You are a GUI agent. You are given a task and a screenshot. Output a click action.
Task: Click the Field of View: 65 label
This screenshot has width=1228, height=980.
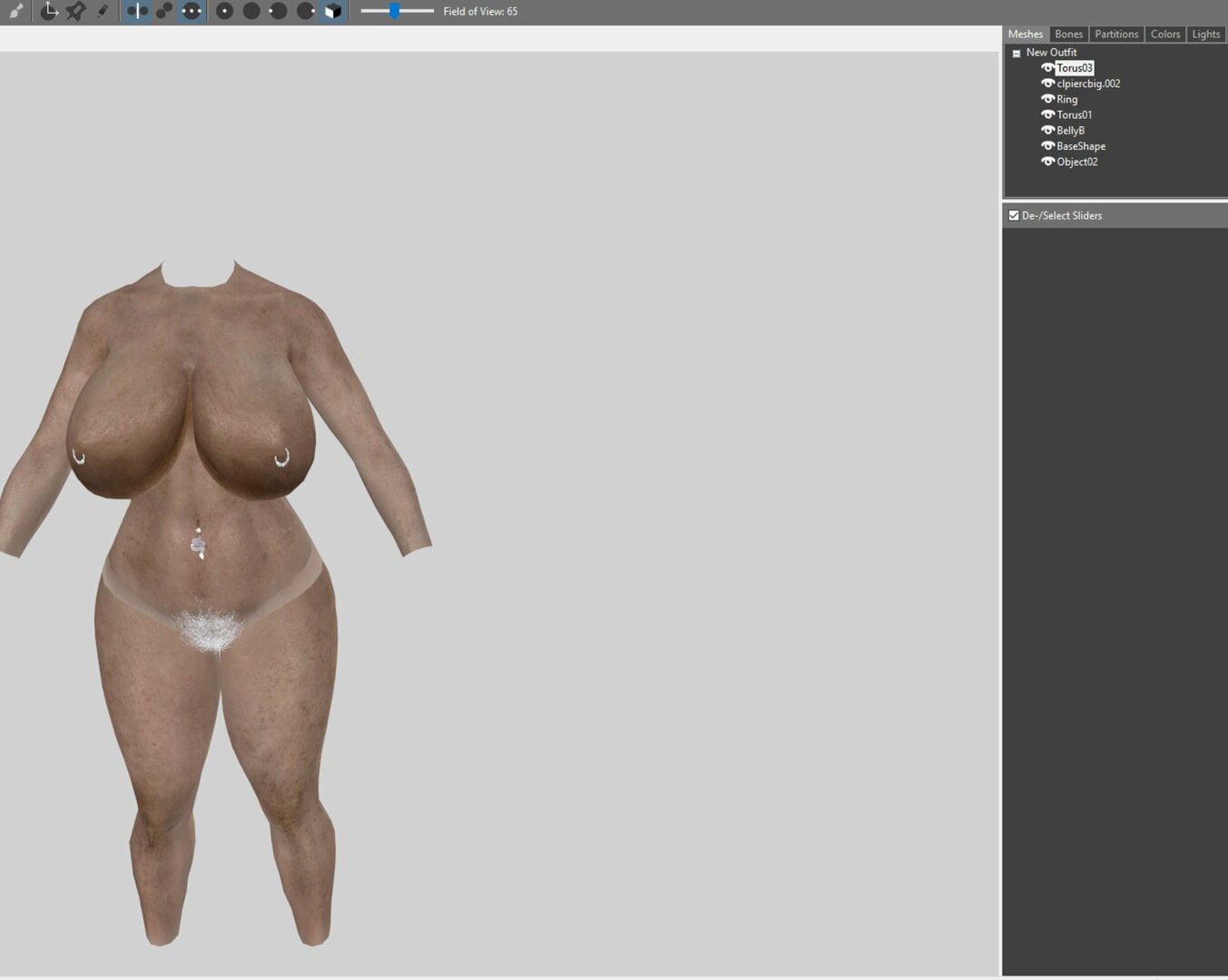[x=480, y=12]
